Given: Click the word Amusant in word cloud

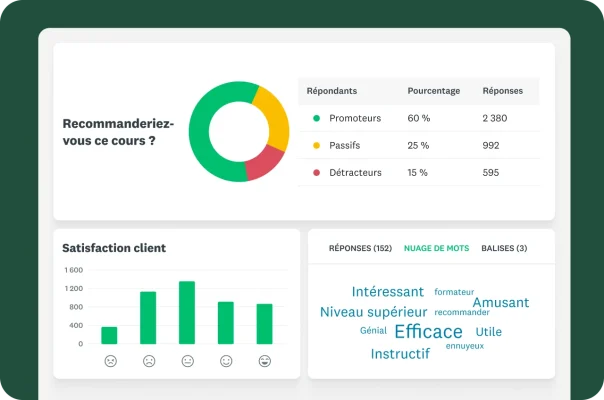Looking at the screenshot, I should coord(501,303).
